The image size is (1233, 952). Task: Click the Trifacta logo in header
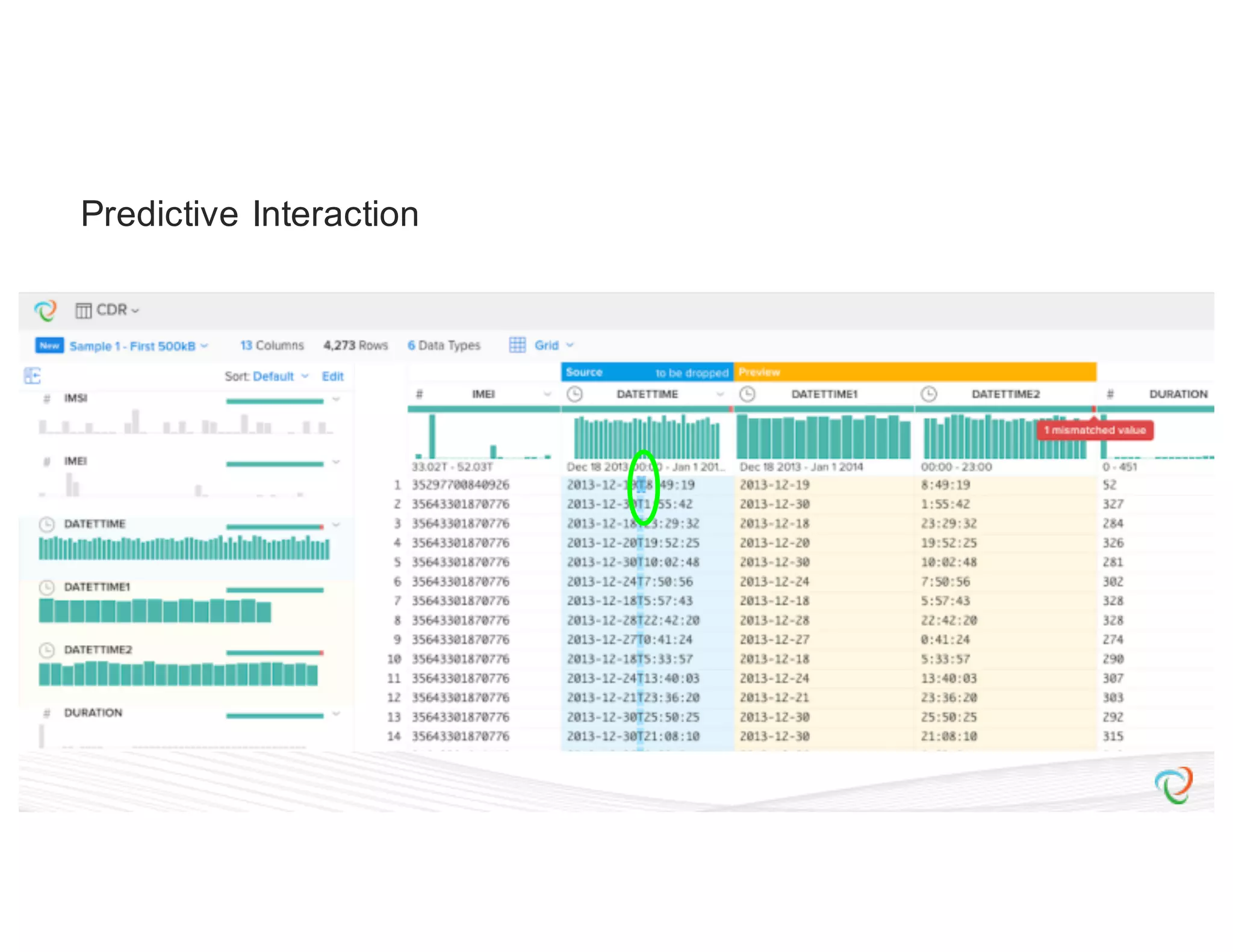45,310
